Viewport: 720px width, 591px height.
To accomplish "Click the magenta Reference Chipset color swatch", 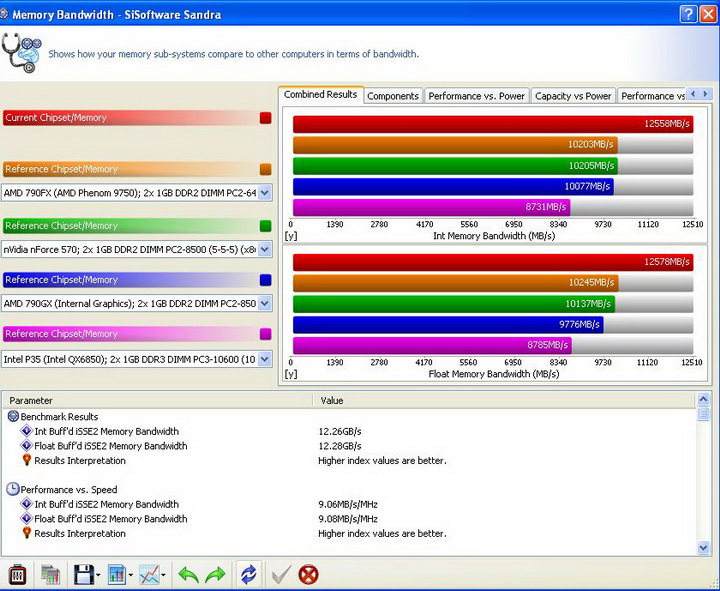I will coord(265,334).
